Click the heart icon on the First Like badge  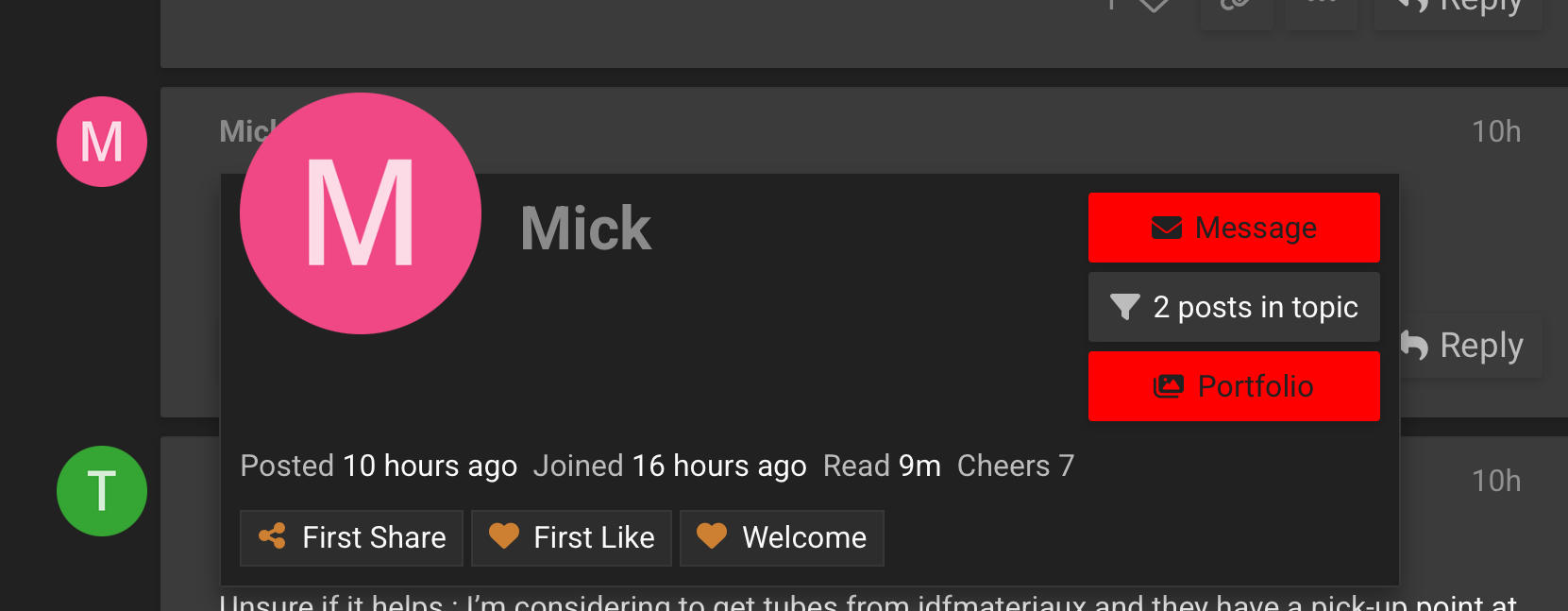coord(504,536)
